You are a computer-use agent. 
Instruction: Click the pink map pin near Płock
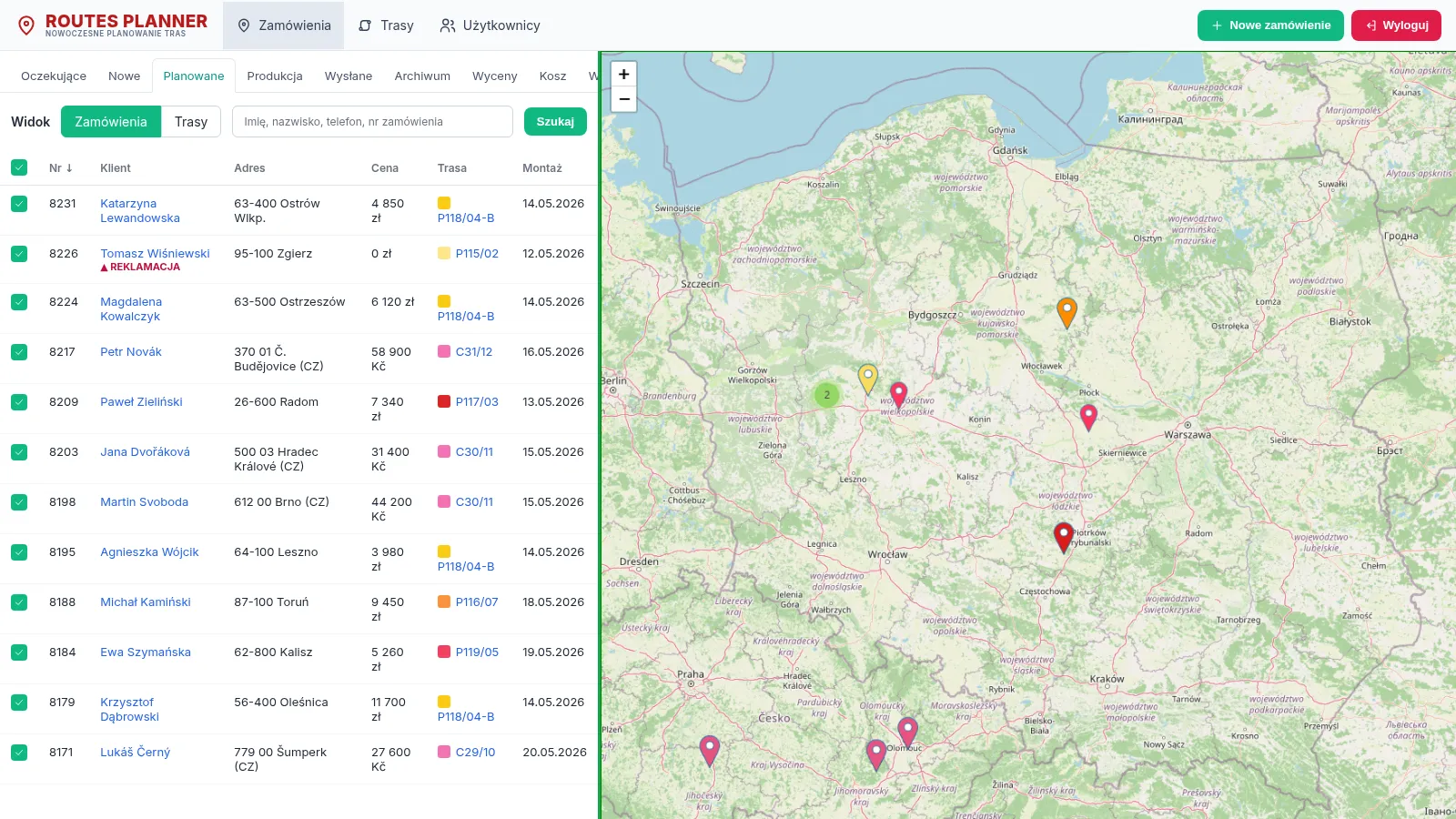1088,417
